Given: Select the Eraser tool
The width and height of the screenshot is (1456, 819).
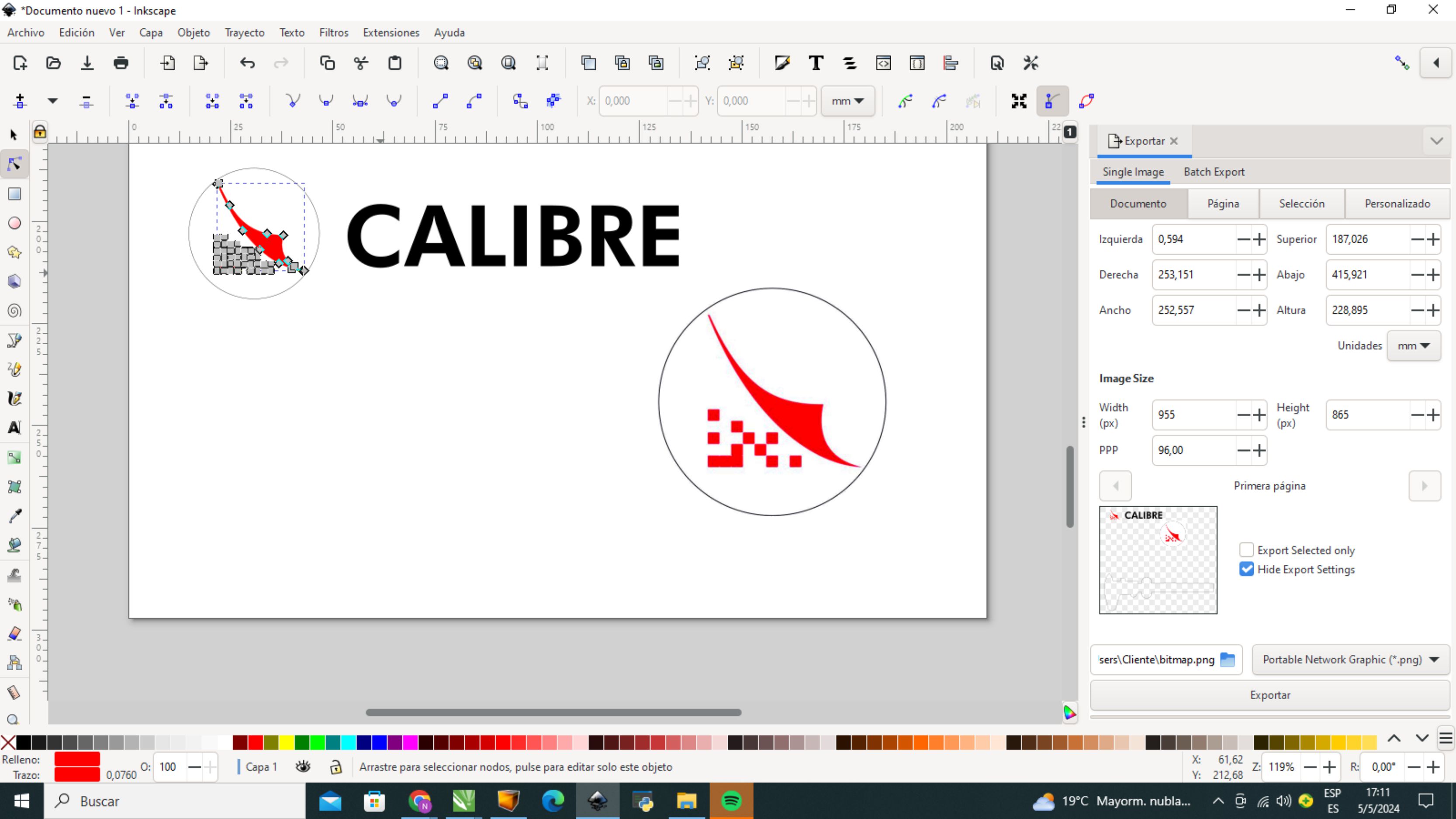Looking at the screenshot, I should [14, 634].
